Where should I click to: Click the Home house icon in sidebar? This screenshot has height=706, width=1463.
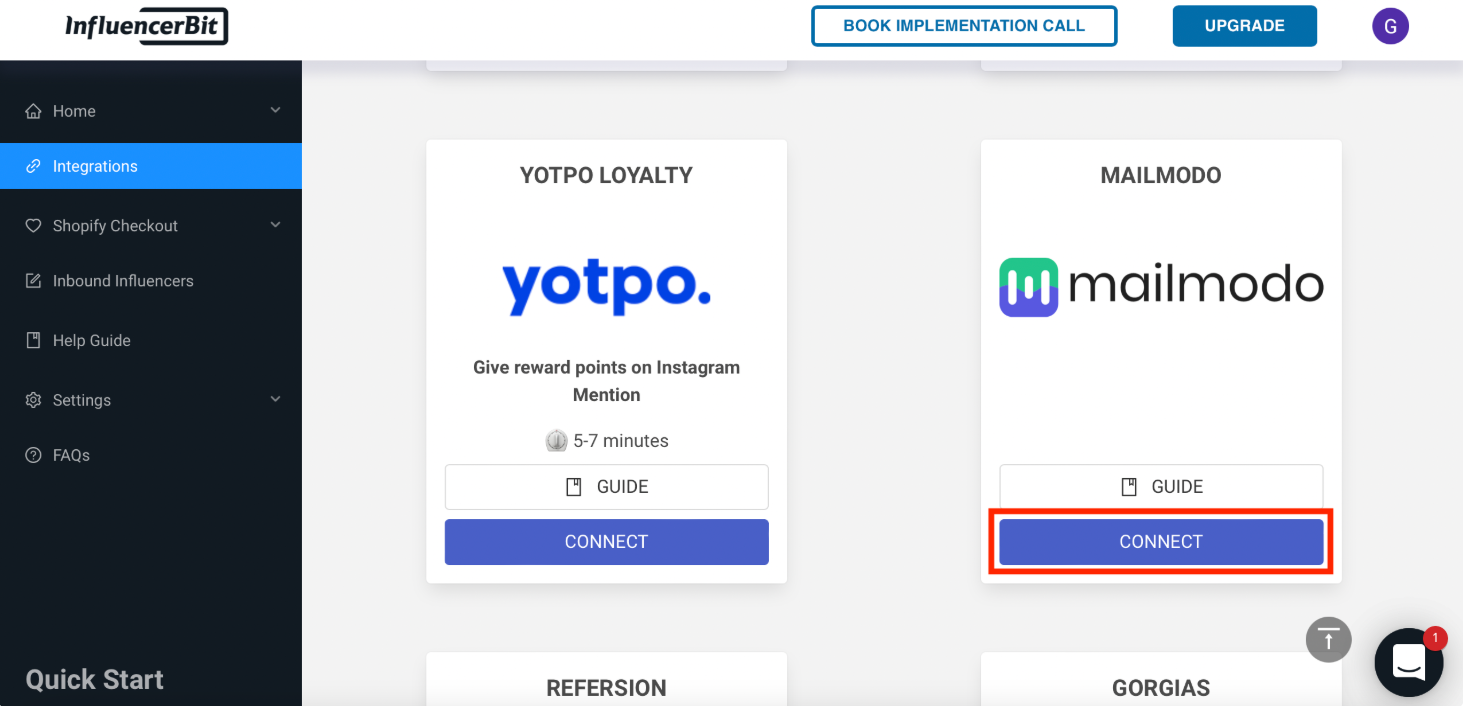33,111
